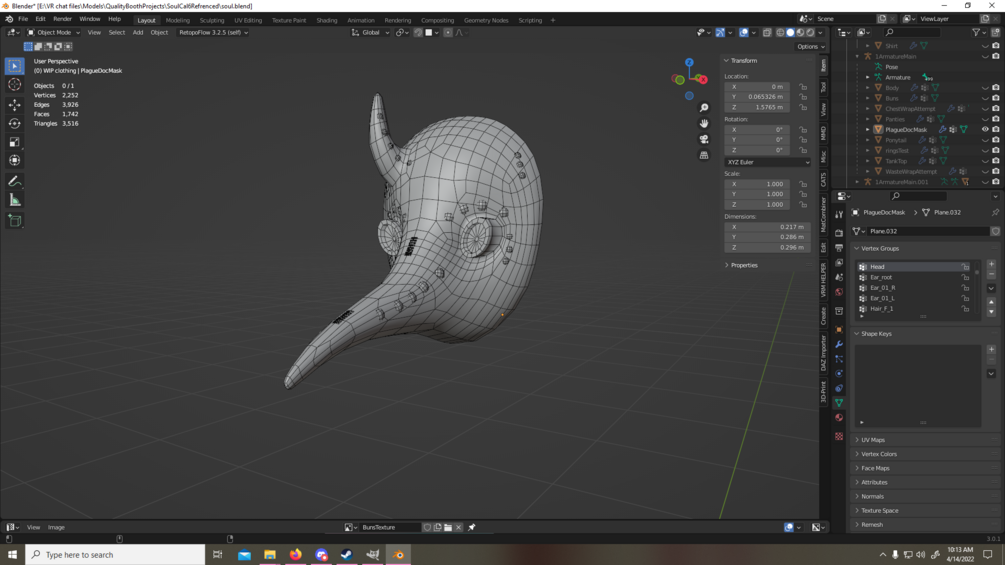
Task: Open the Render menu
Action: 62,19
